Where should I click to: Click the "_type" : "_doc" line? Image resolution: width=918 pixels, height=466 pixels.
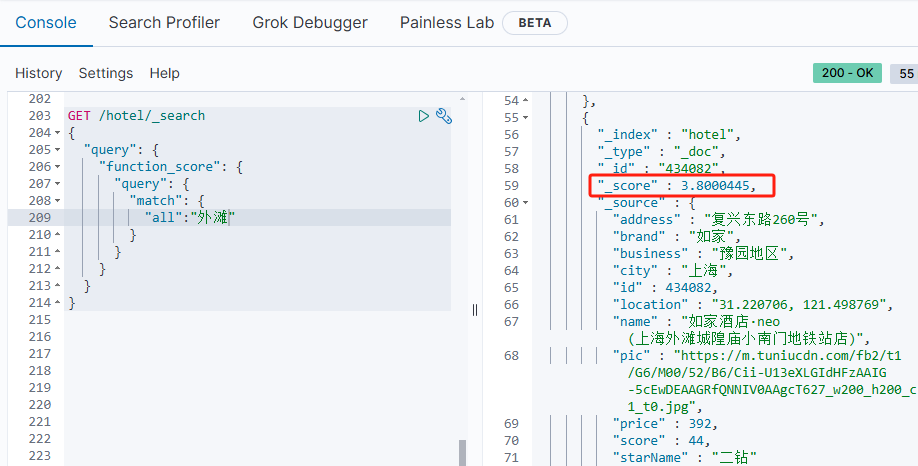pos(662,152)
